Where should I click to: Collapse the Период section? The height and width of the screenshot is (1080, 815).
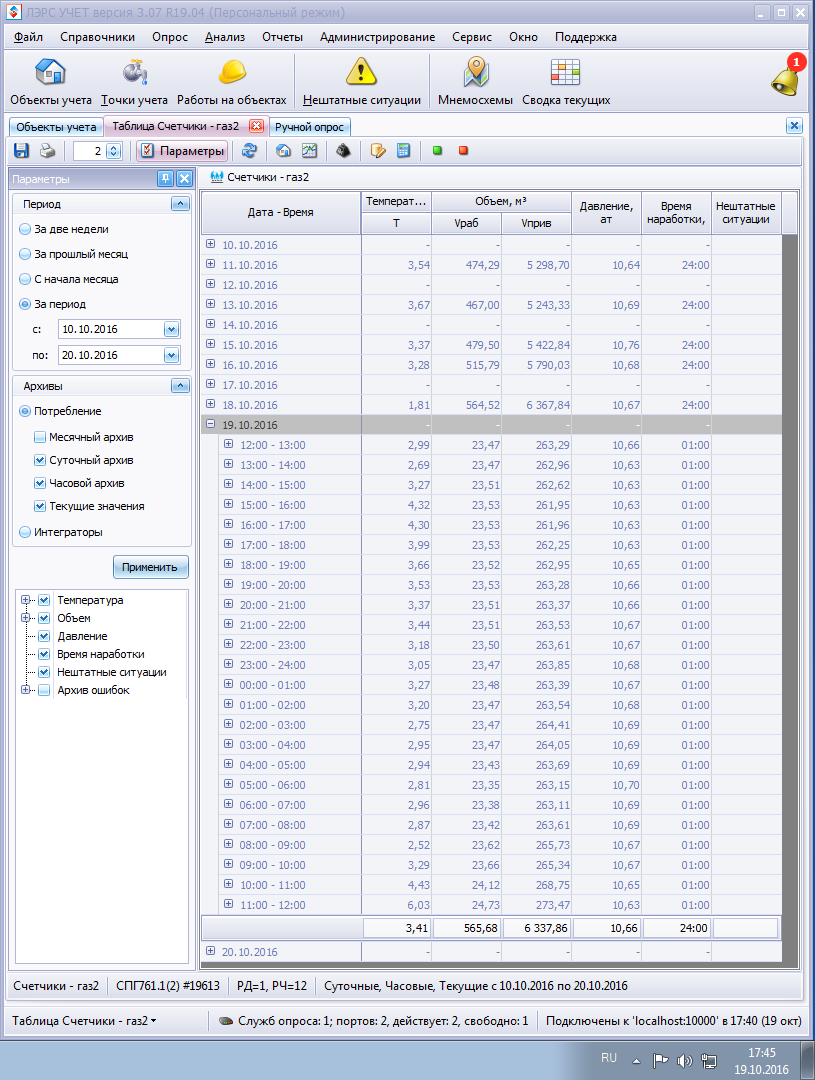[x=180, y=204]
